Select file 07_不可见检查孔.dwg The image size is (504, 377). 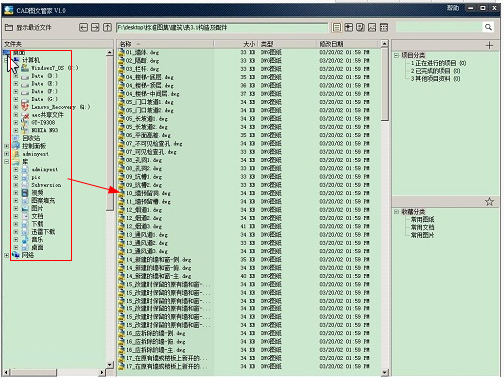154,143
